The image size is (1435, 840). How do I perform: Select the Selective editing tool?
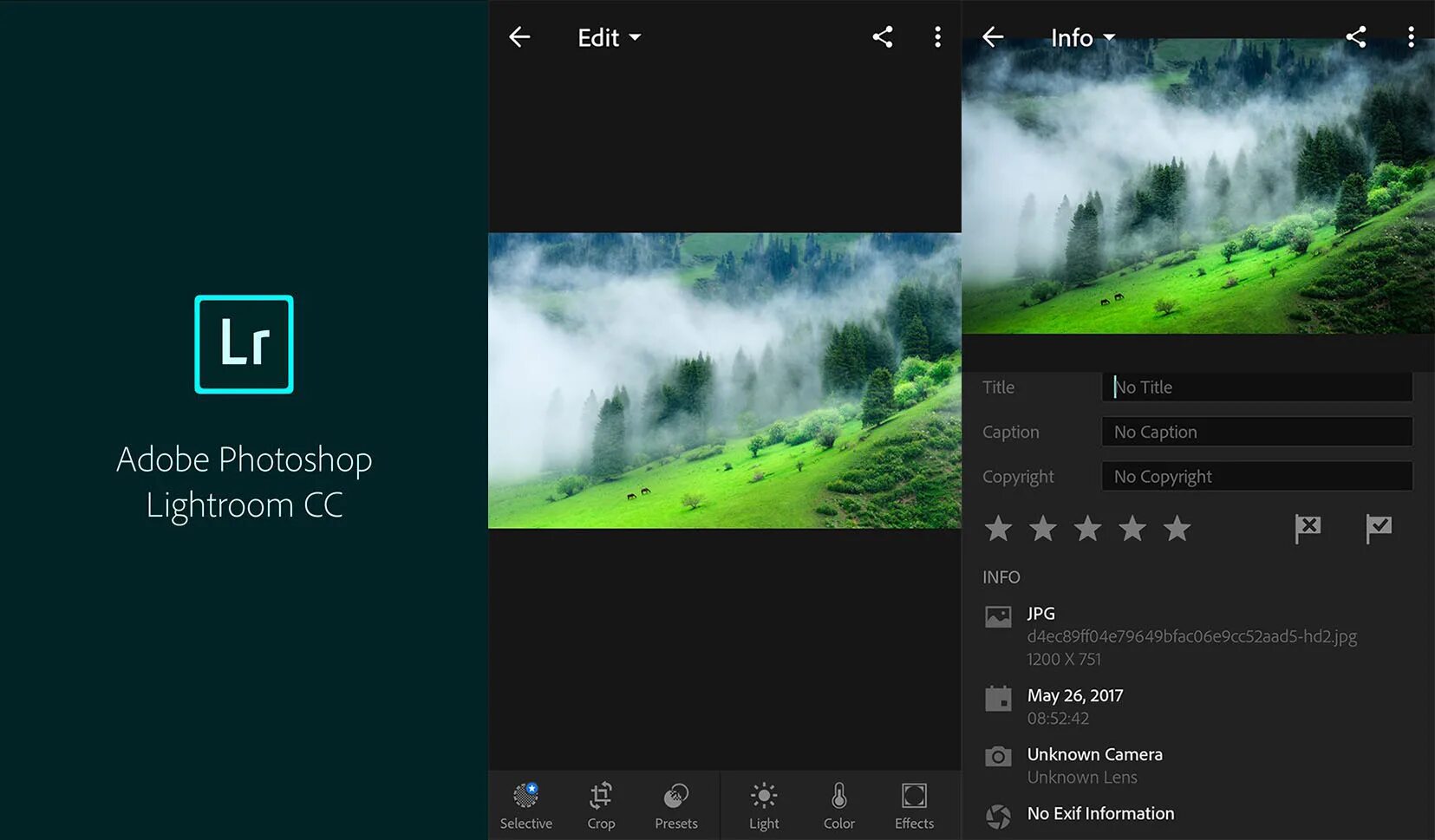click(x=526, y=804)
